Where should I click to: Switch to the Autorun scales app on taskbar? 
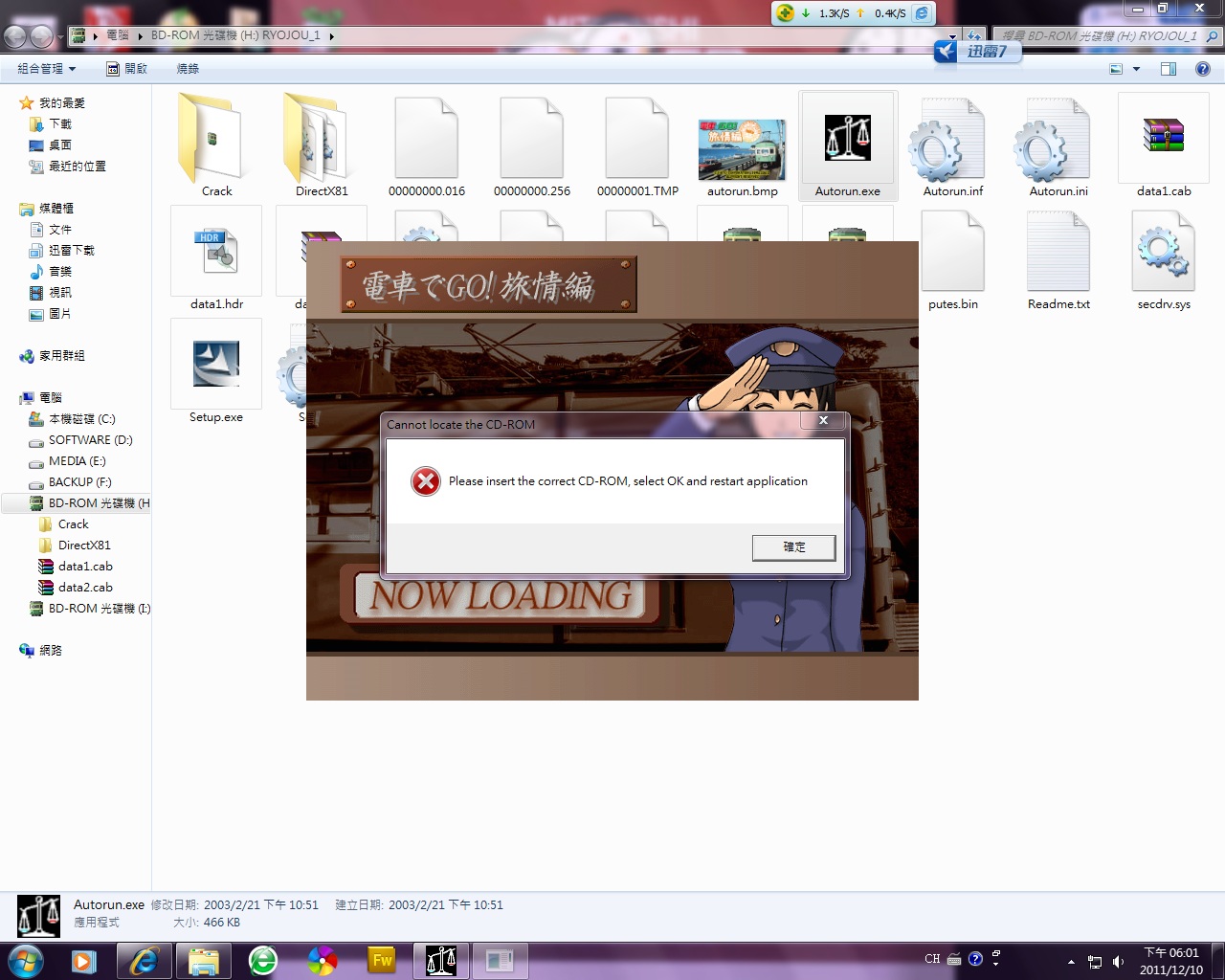tap(441, 961)
